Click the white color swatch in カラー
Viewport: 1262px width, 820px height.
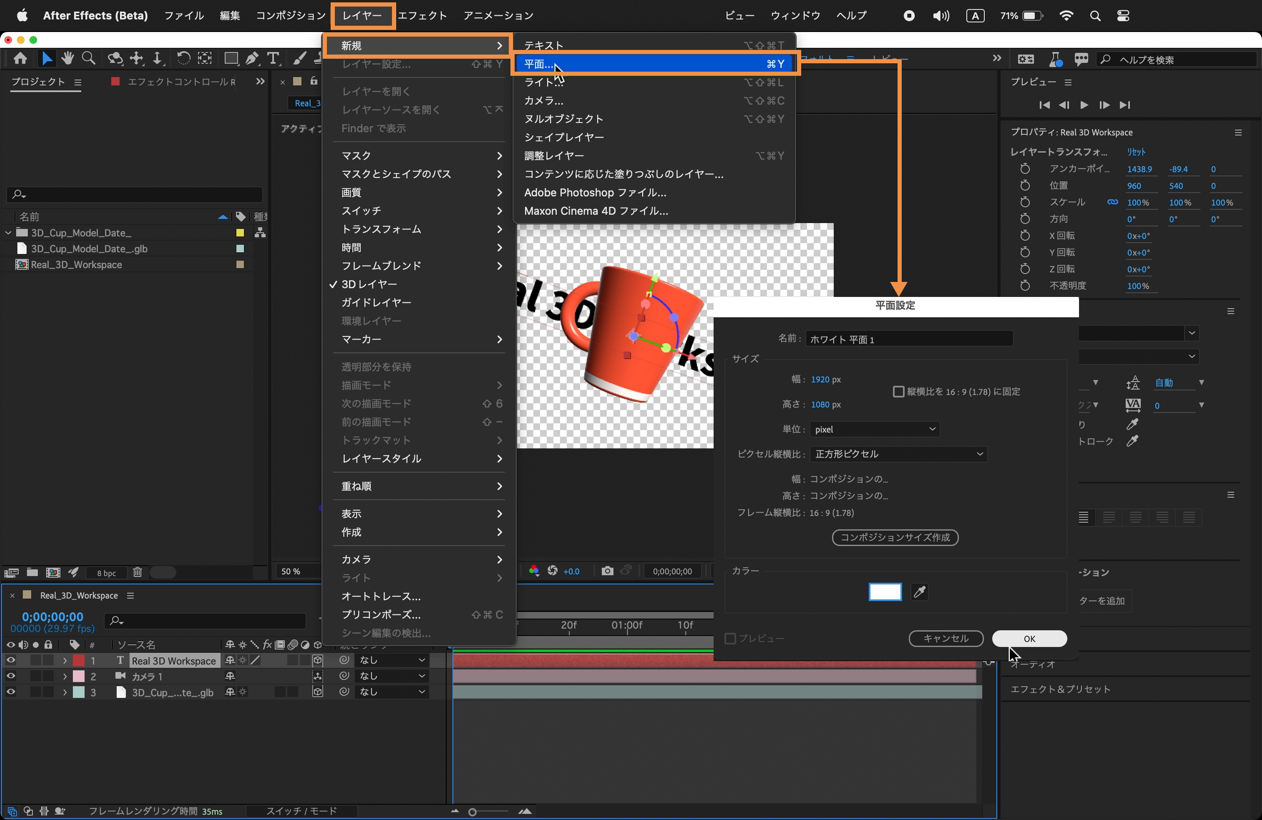pos(885,592)
